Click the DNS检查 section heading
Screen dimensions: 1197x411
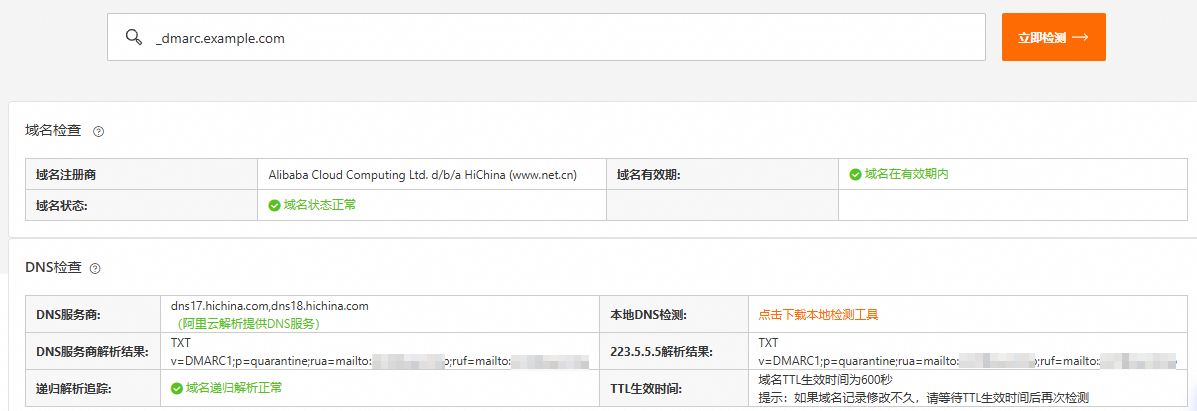53,268
